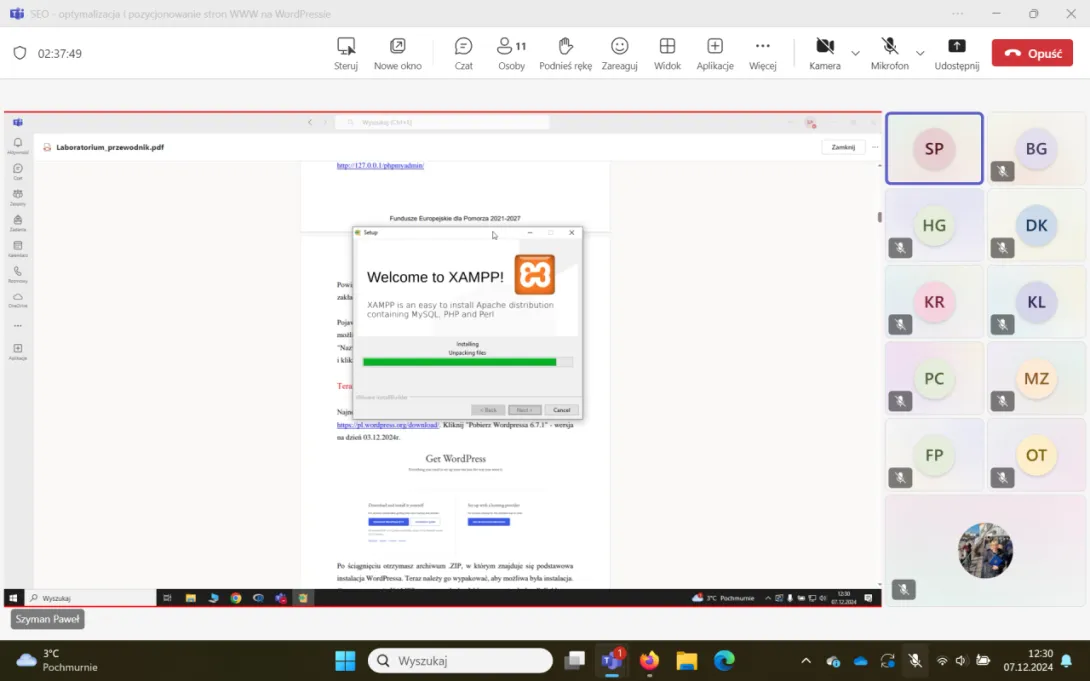1090x681 pixels.
Task: Open Aplikacje apps panel
Action: [x=715, y=53]
